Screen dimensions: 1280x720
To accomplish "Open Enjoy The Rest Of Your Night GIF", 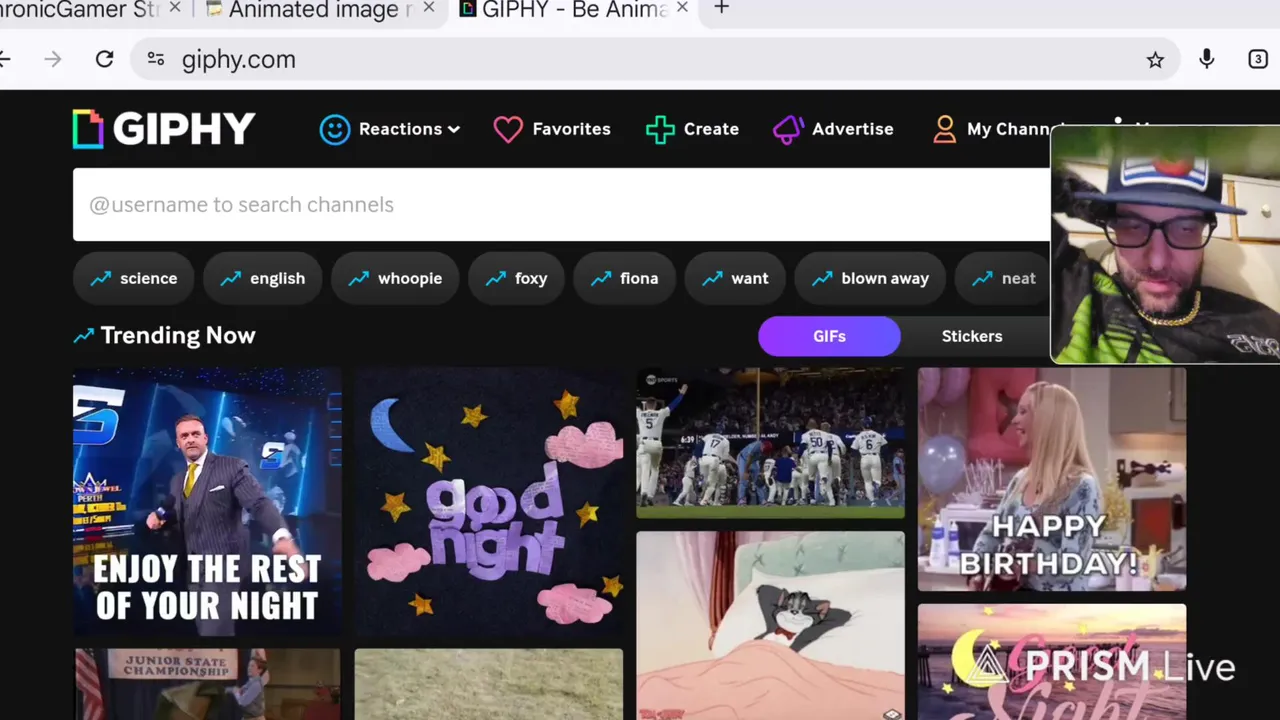I will pyautogui.click(x=207, y=501).
